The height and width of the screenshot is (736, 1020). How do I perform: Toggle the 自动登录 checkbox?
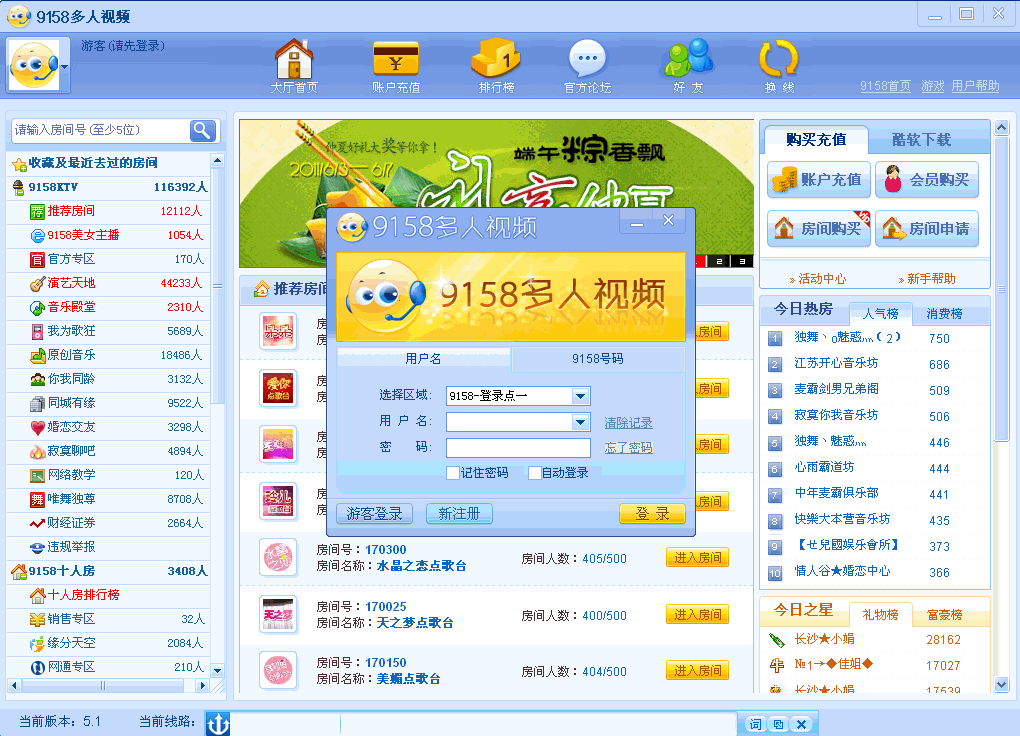535,473
